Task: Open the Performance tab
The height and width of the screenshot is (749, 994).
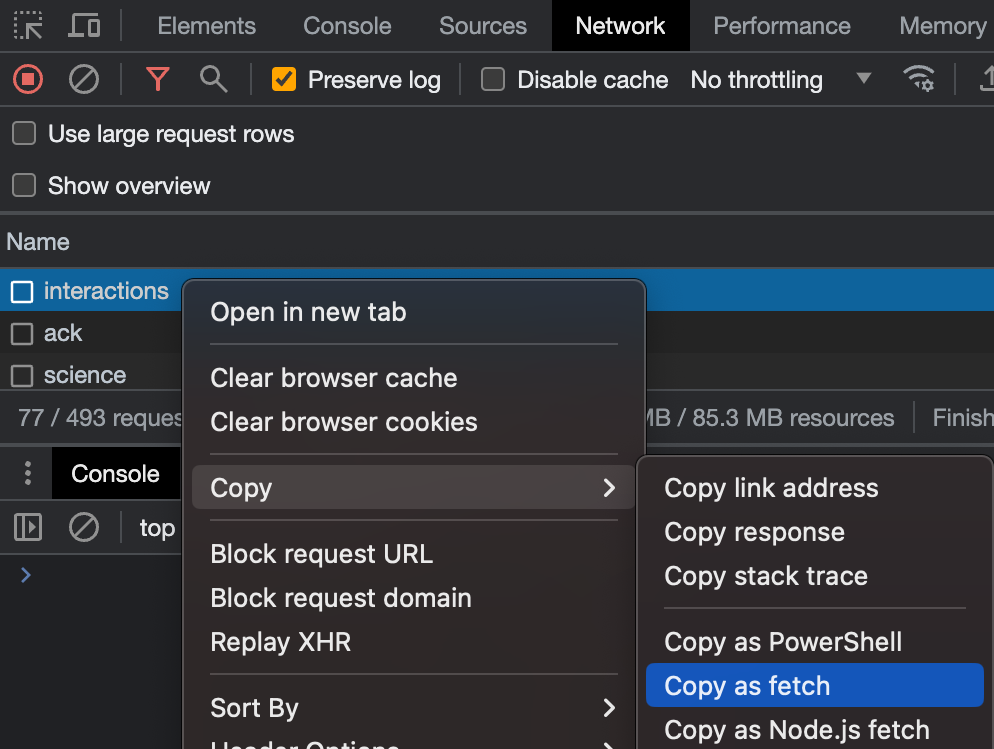Action: (x=782, y=26)
